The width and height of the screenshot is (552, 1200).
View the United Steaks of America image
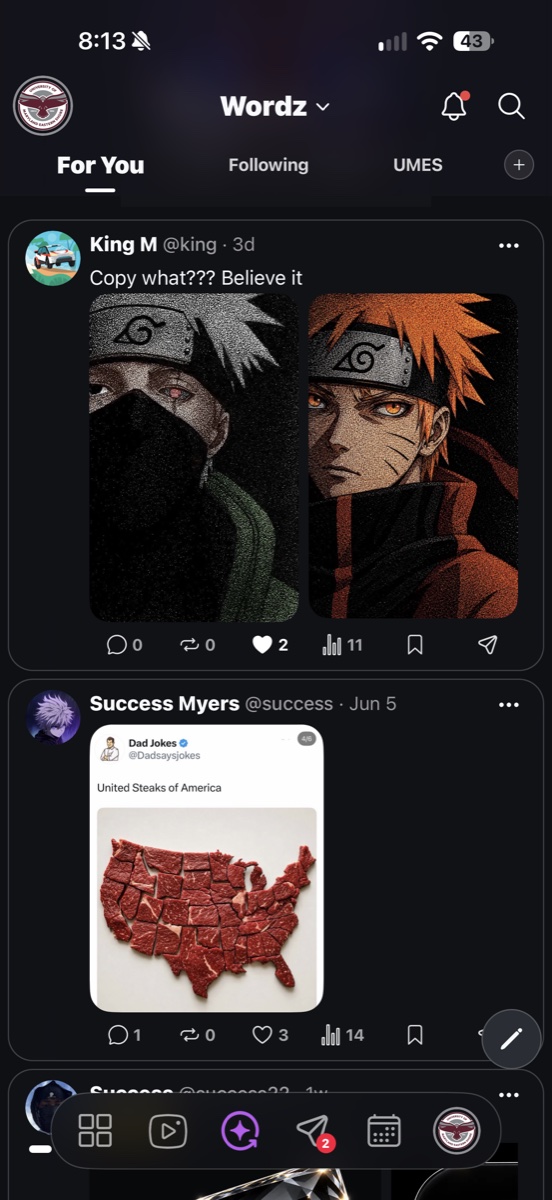207,868
